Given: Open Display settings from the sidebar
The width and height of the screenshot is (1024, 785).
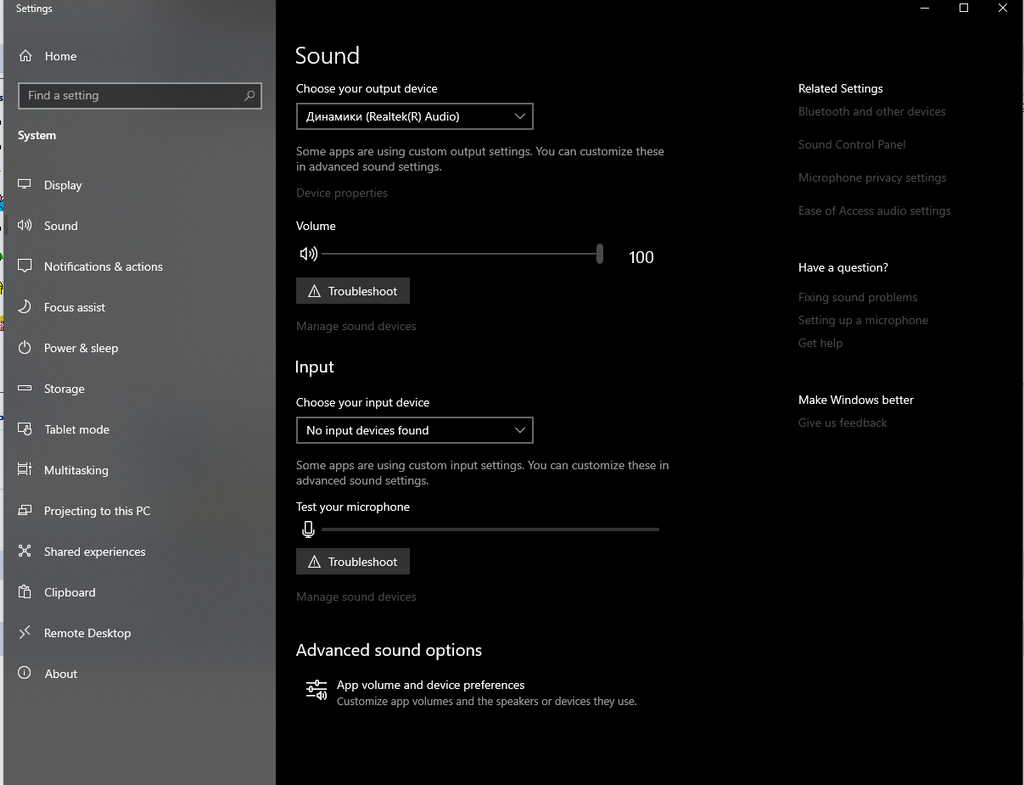Looking at the screenshot, I should click(x=62, y=185).
